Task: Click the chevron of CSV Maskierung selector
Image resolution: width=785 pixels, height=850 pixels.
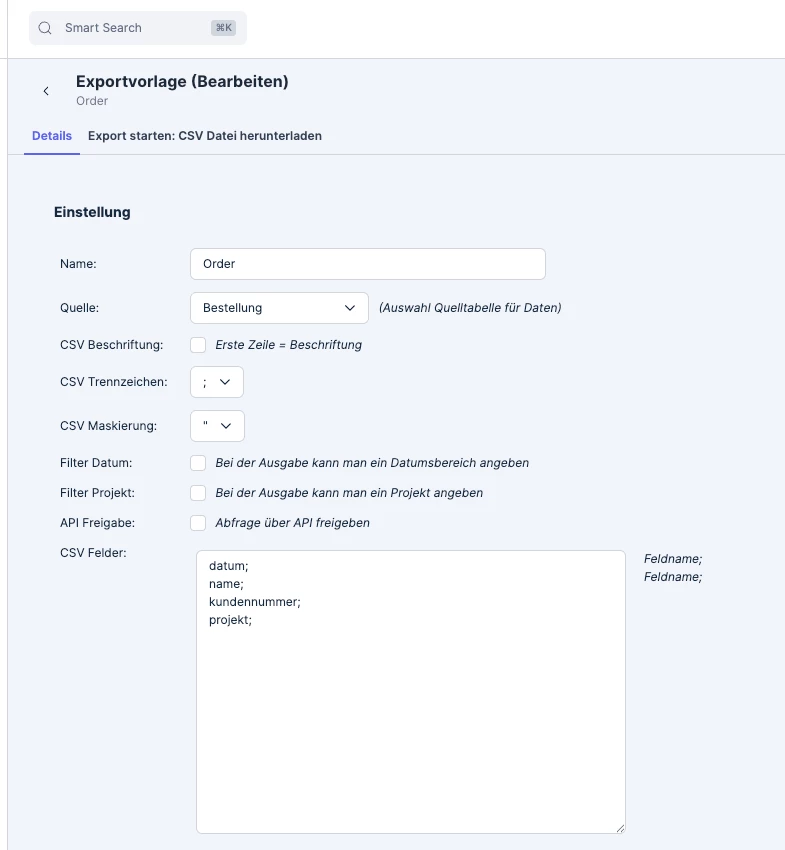Action: (x=226, y=426)
